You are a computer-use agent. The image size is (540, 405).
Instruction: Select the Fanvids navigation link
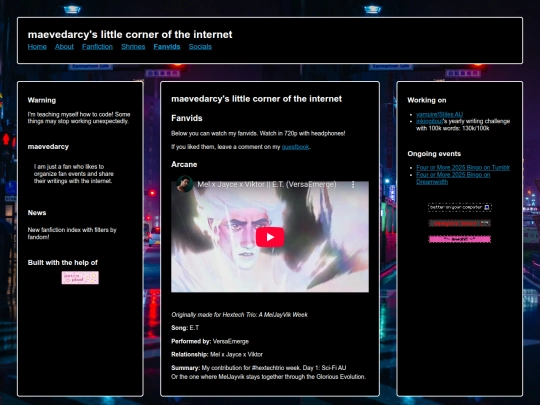(167, 47)
